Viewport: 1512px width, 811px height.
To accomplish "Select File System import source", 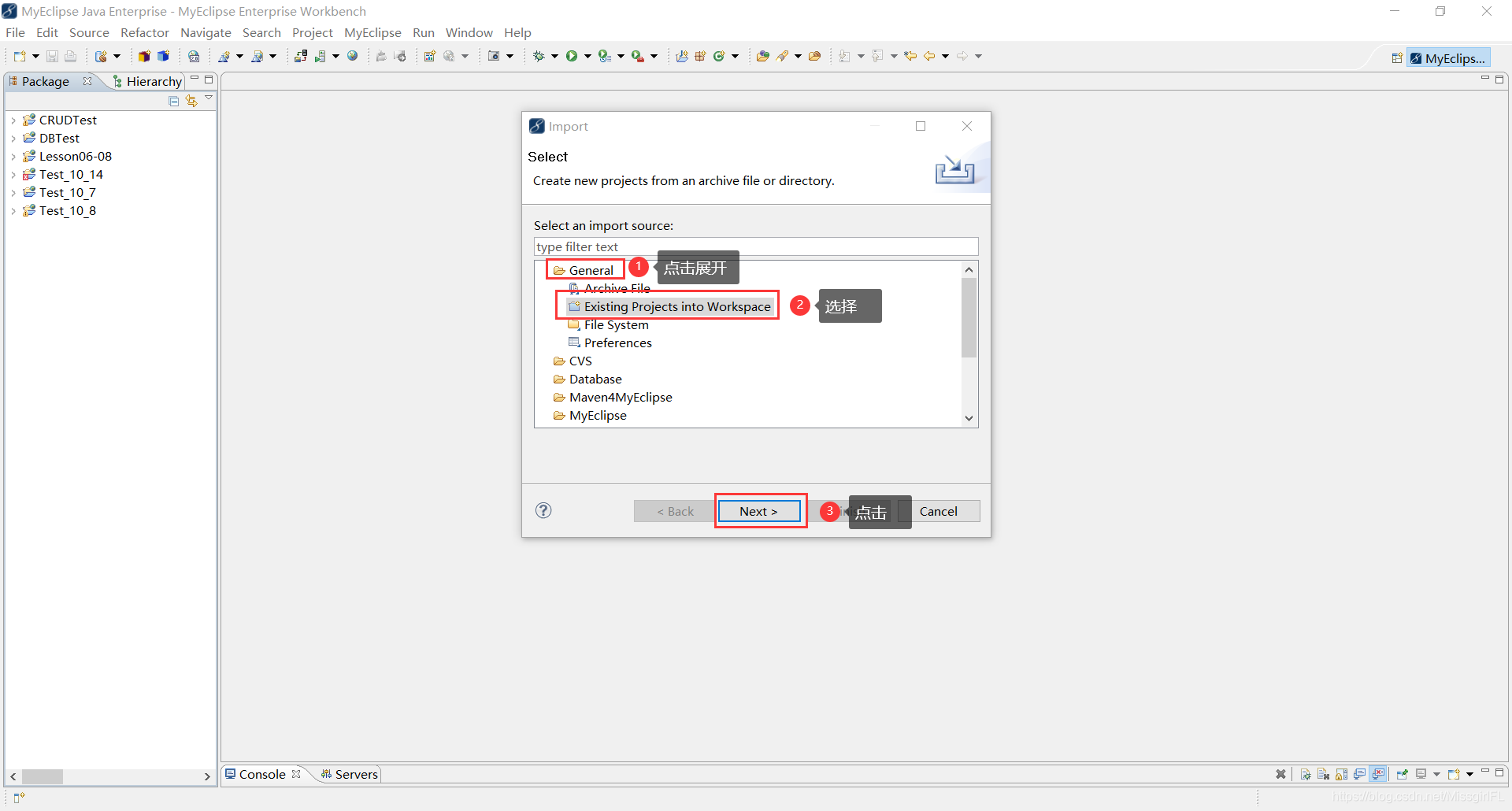I will (x=609, y=324).
